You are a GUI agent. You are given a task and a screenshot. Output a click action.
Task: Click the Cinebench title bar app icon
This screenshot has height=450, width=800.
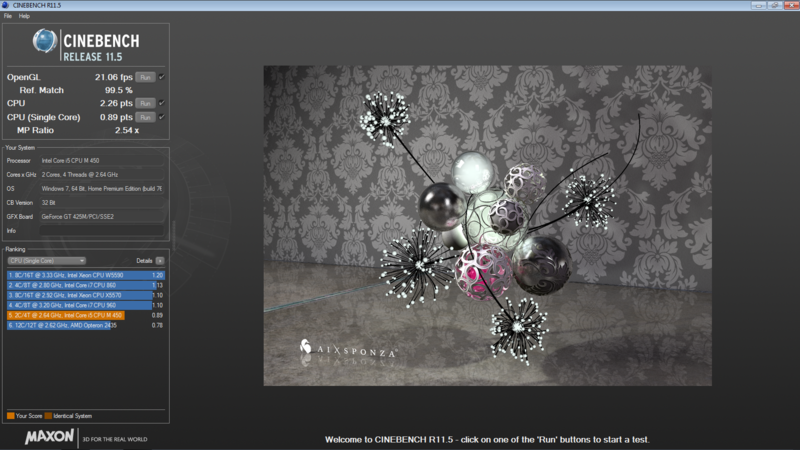pos(5,5)
